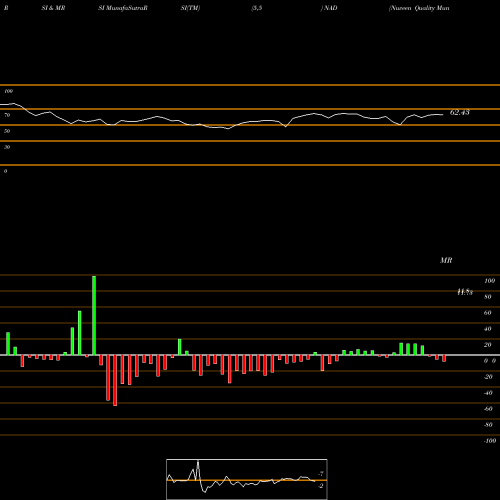The image size is (500, 500).
Task: Click the current RSI value 62.43
Action: (x=460, y=112)
